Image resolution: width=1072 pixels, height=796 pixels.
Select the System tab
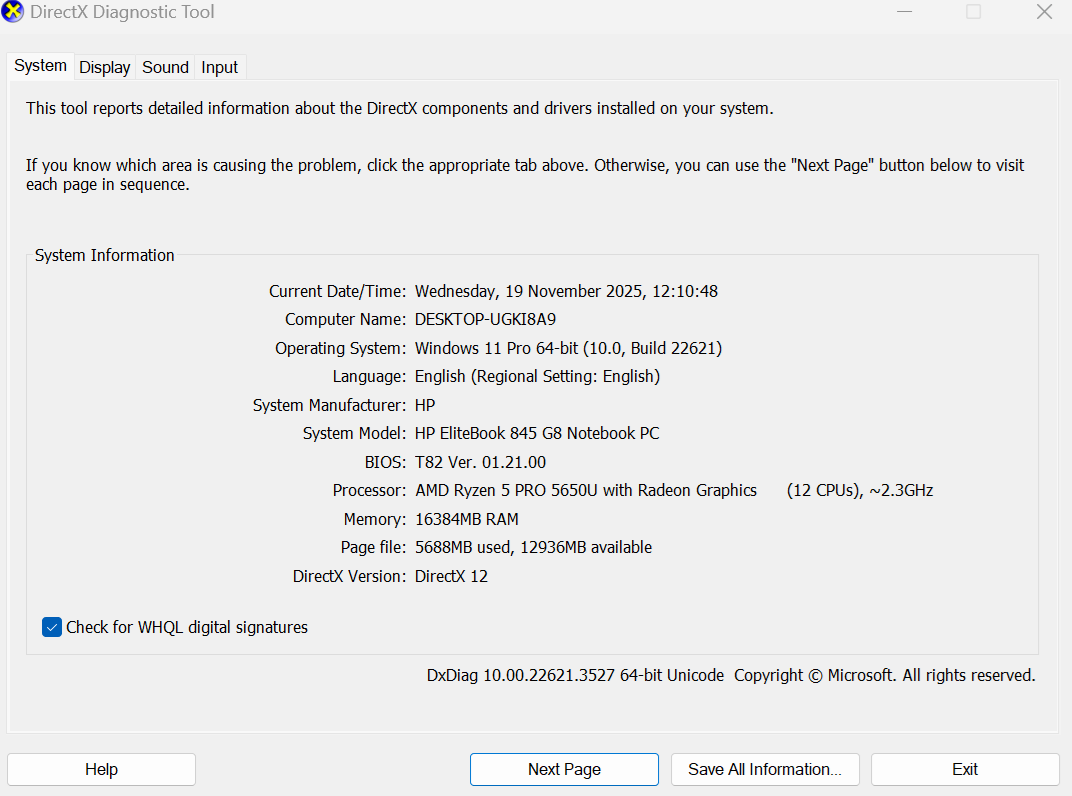pyautogui.click(x=41, y=66)
